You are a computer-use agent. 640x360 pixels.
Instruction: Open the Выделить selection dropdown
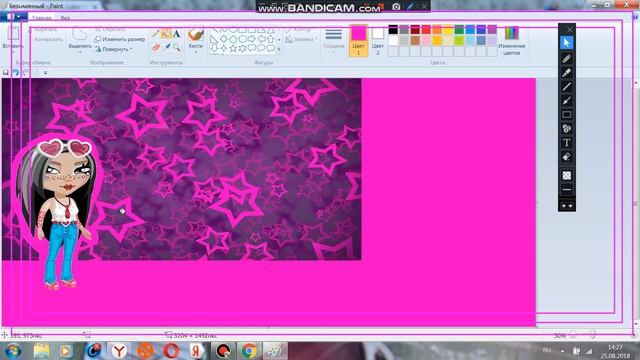pyautogui.click(x=80, y=40)
